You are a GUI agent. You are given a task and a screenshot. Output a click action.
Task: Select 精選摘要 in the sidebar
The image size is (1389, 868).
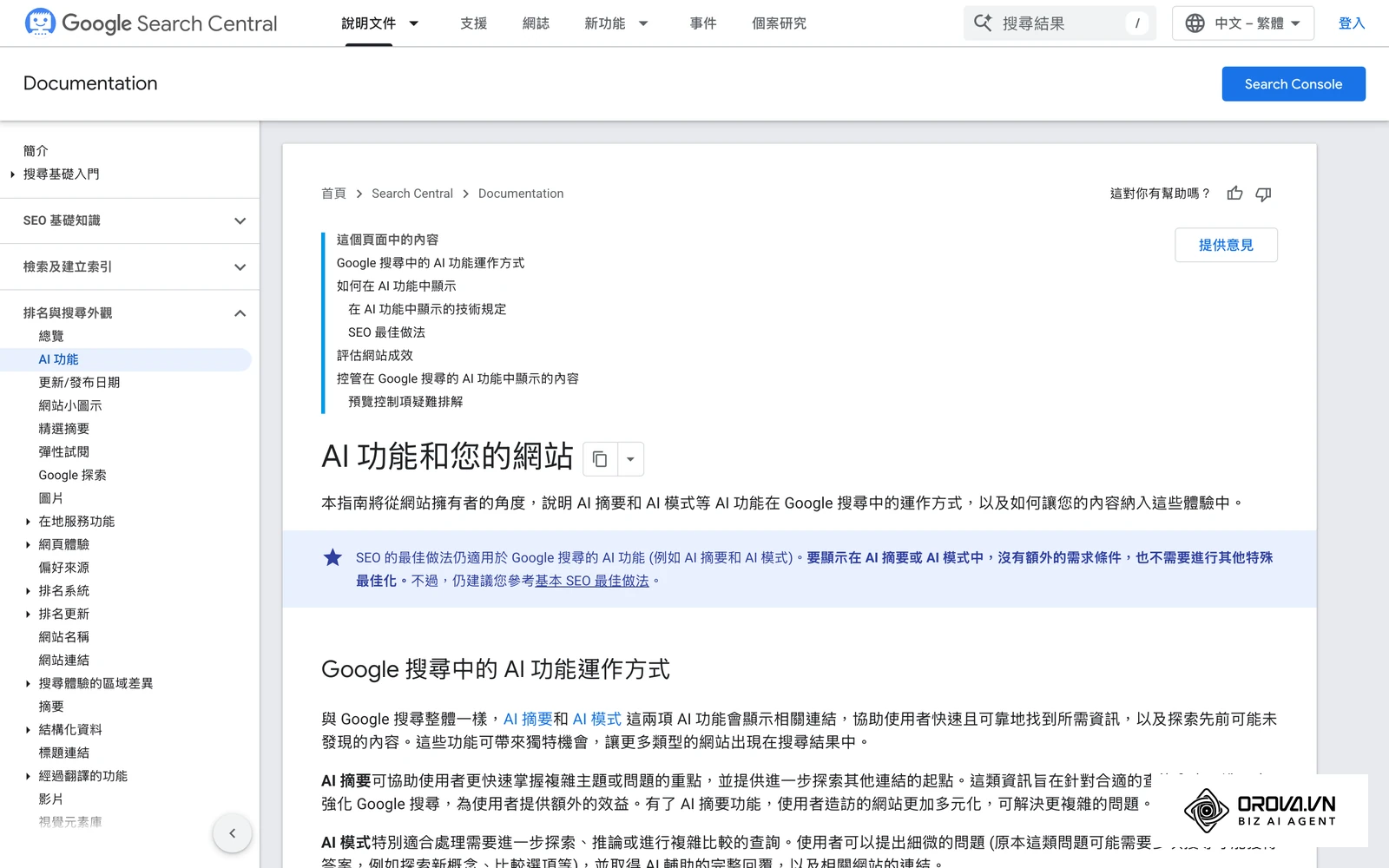pyautogui.click(x=64, y=429)
